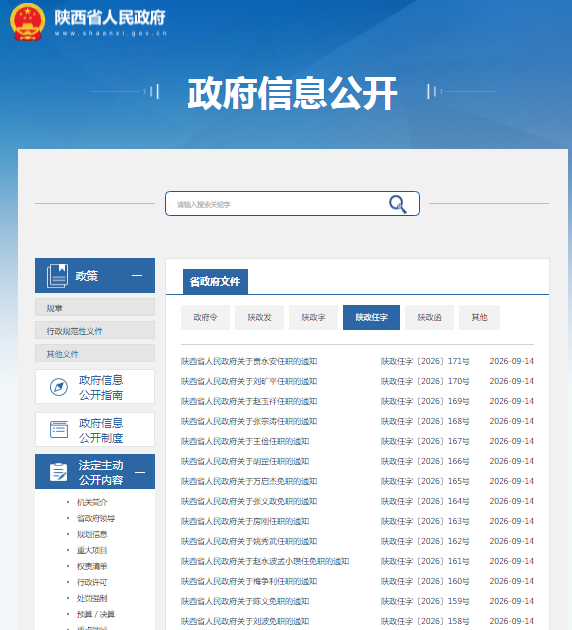Open the 预算 / 决算 link
The height and width of the screenshot is (630, 572).
coord(96,614)
